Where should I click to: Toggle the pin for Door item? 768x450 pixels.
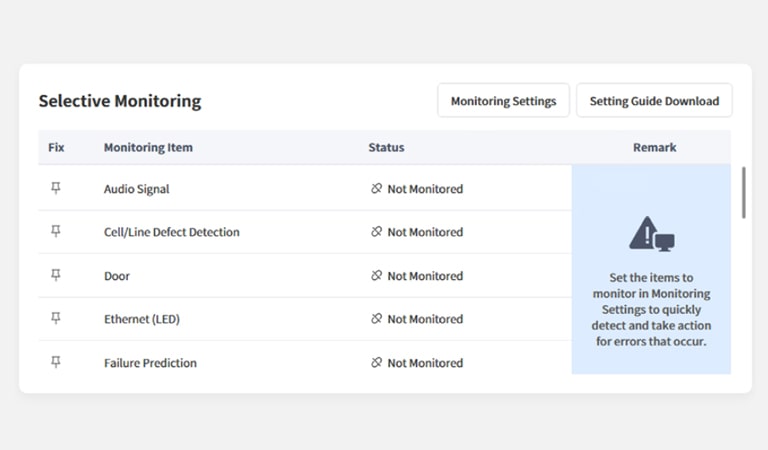click(56, 275)
